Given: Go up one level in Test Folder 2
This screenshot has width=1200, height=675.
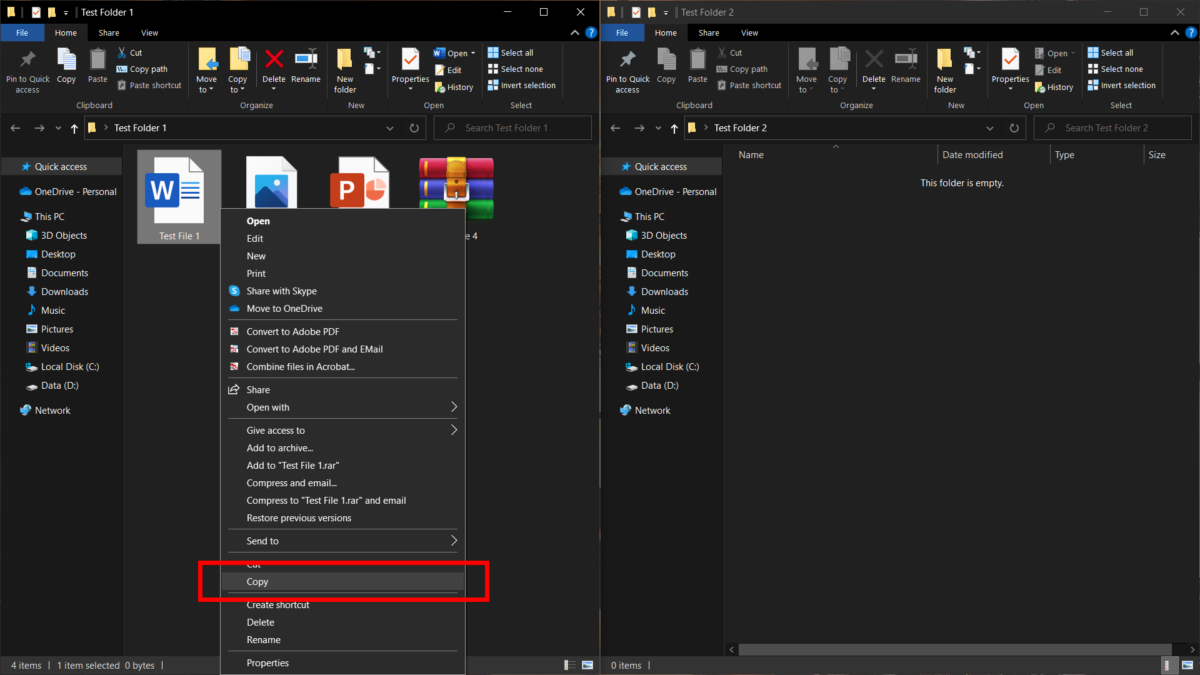Looking at the screenshot, I should [674, 128].
